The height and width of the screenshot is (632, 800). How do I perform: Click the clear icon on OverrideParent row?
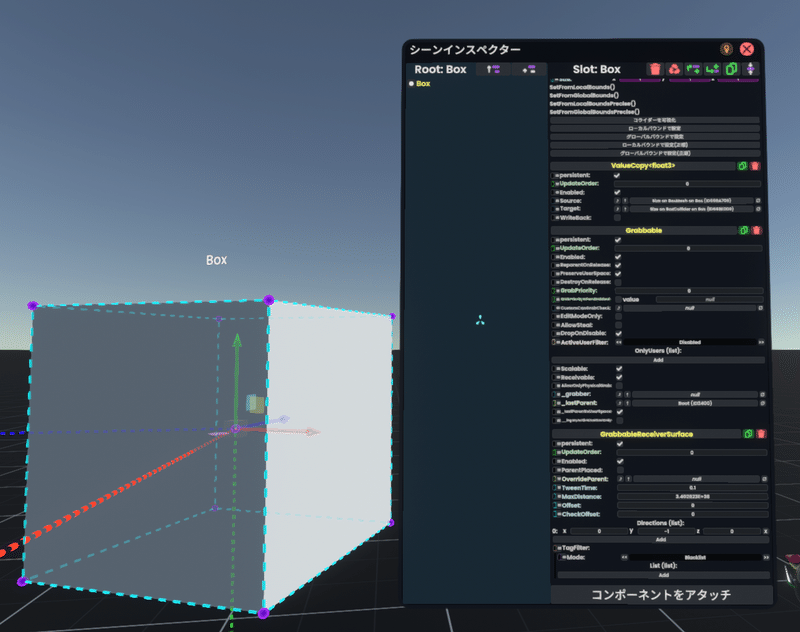point(764,479)
